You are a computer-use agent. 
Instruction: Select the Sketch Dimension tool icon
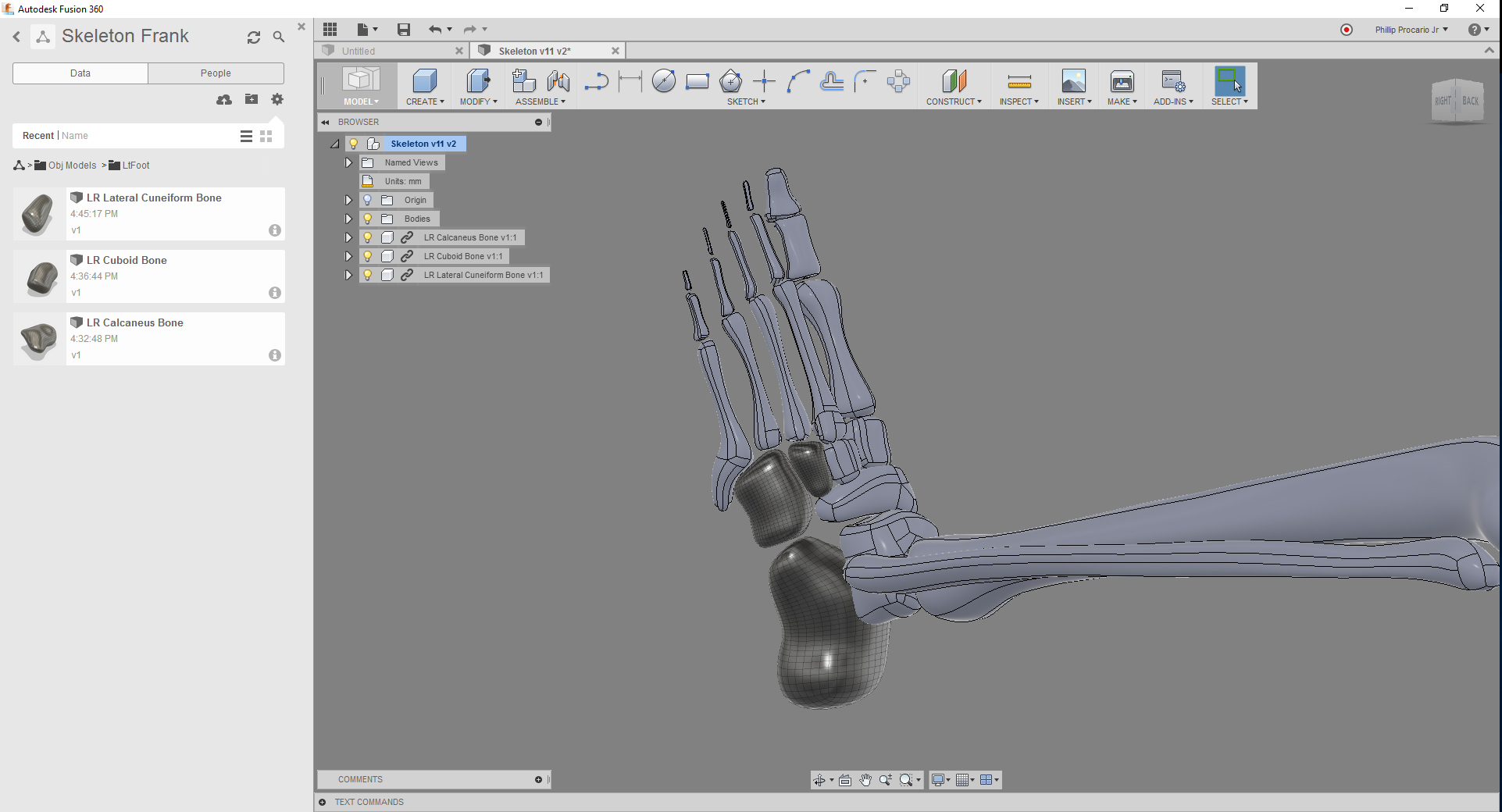coord(630,81)
